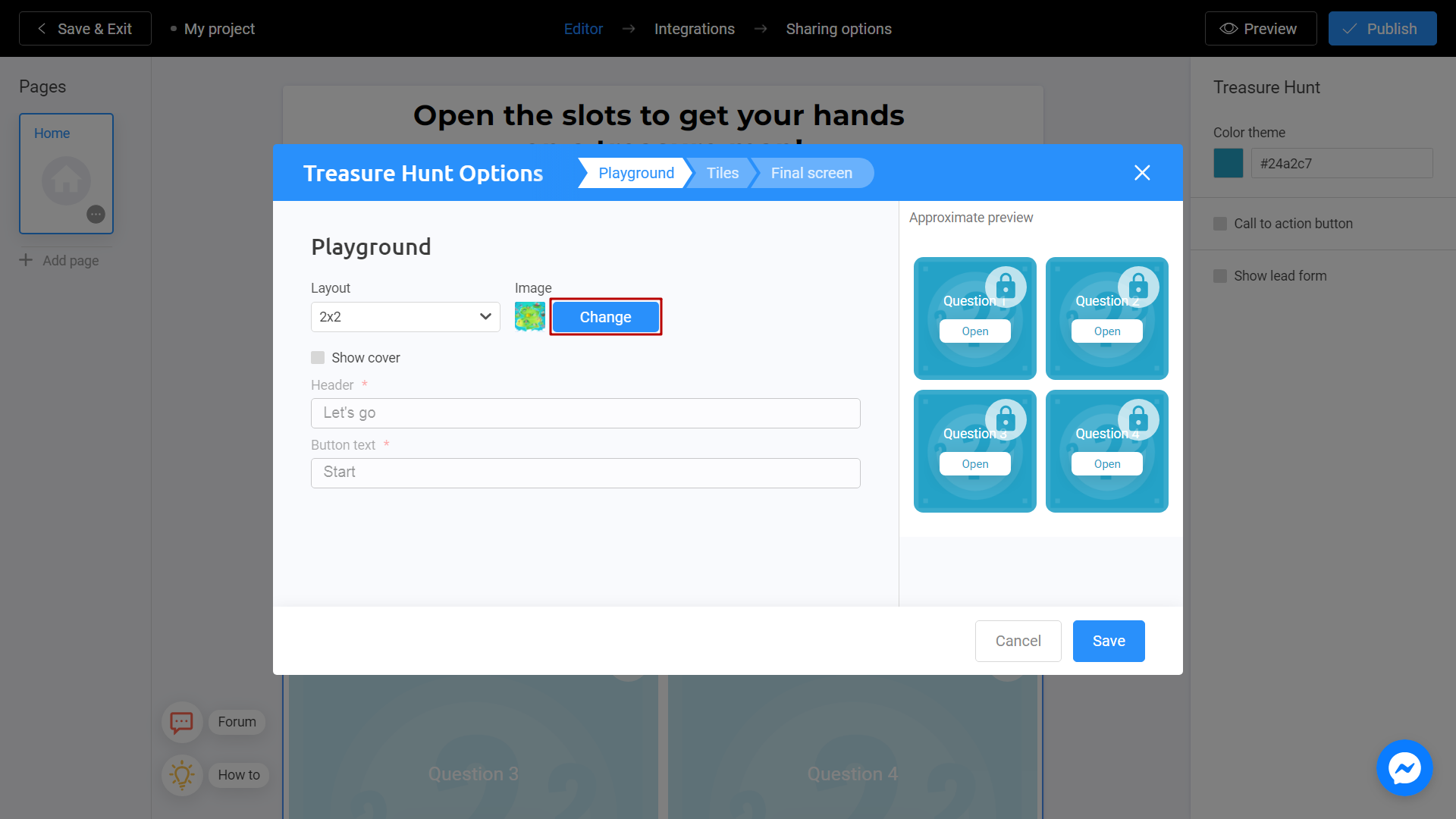Viewport: 1456px width, 819px height.
Task: Enable the Call to action button toggle
Action: coord(1220,223)
